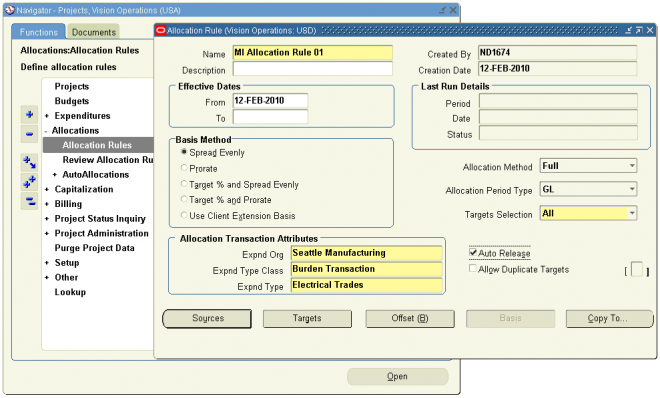Click the Offset (B) button
This screenshot has width=660, height=398.
pyautogui.click(x=410, y=318)
